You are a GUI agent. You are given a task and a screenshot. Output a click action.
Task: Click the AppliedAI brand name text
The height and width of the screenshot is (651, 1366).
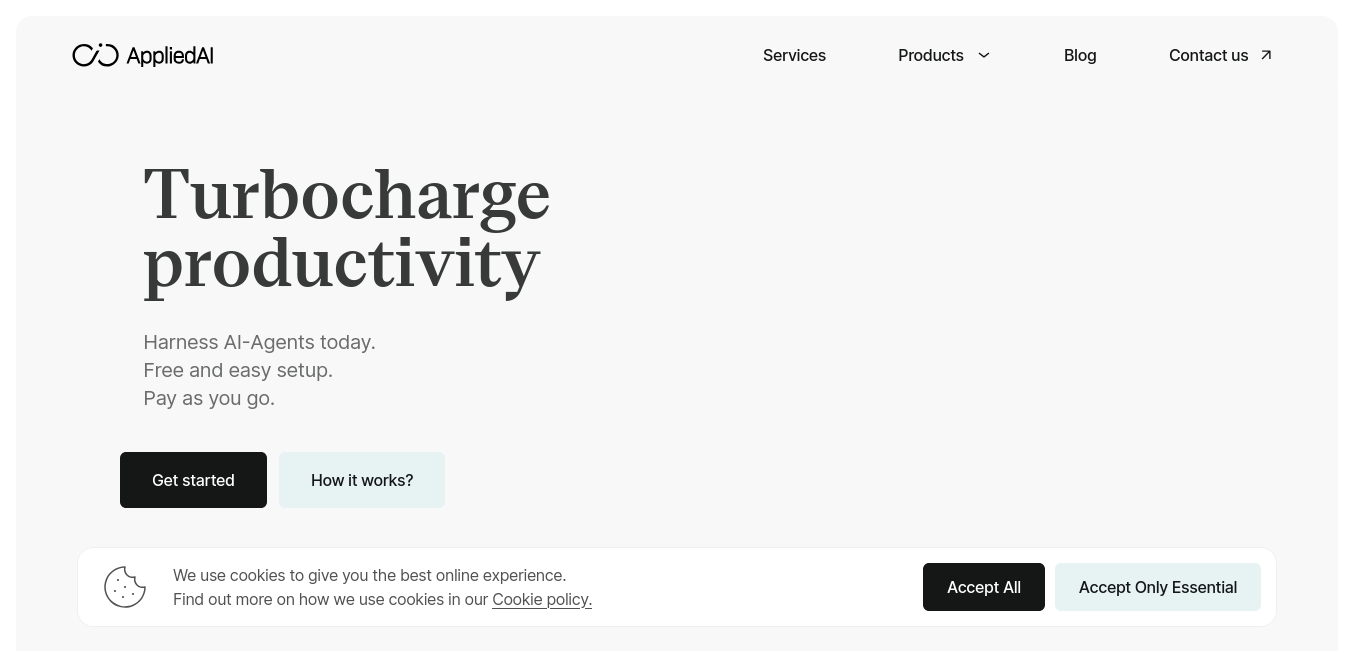coord(170,55)
